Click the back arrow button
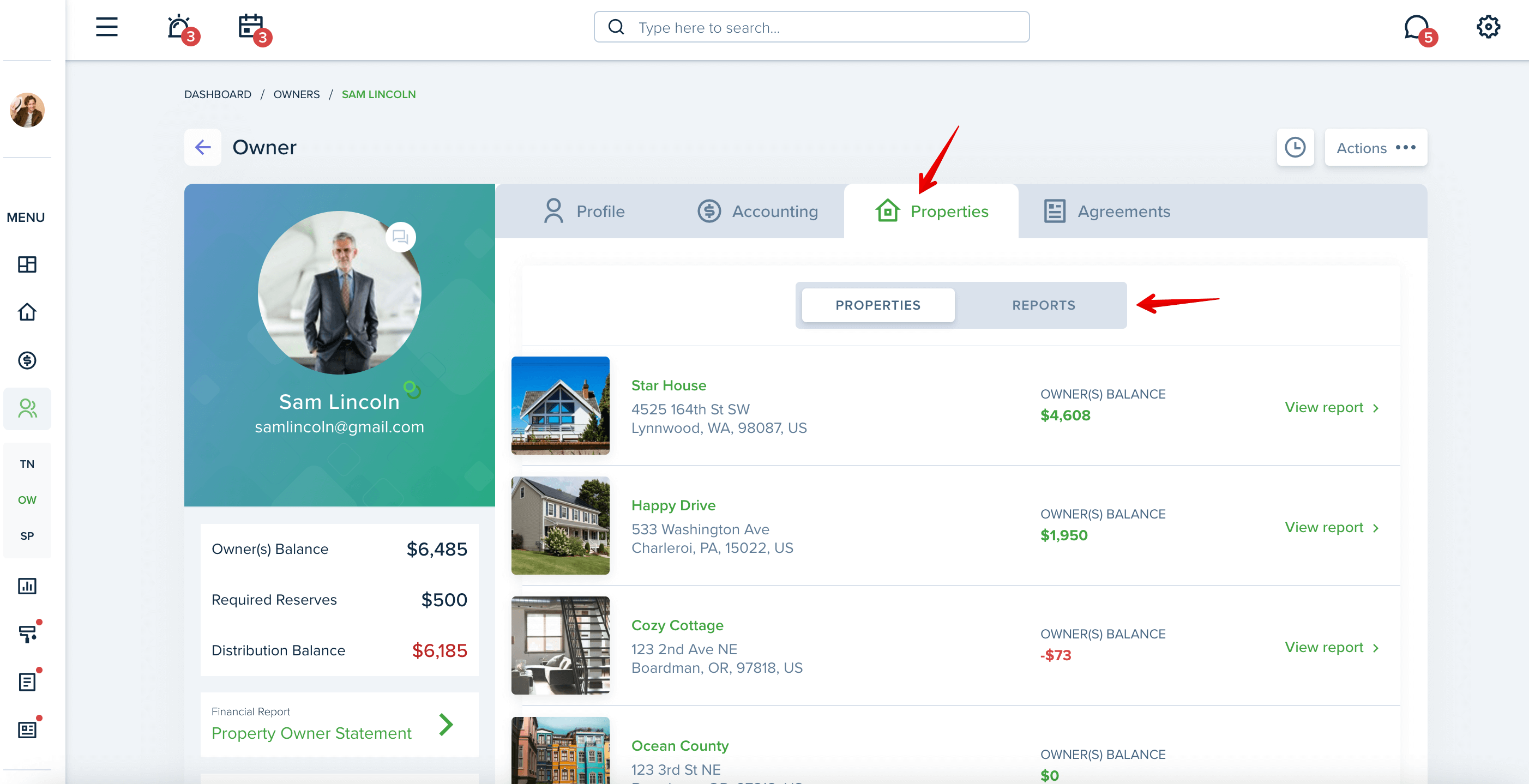 pyautogui.click(x=203, y=147)
